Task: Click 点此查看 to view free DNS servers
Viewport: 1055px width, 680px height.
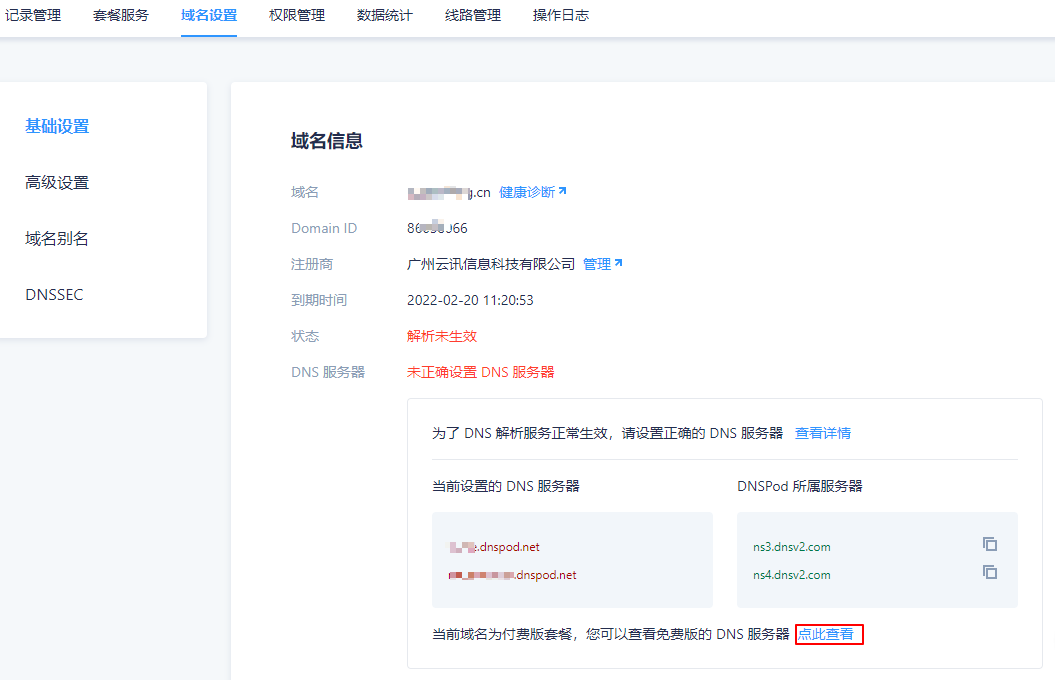Action: coord(827,634)
